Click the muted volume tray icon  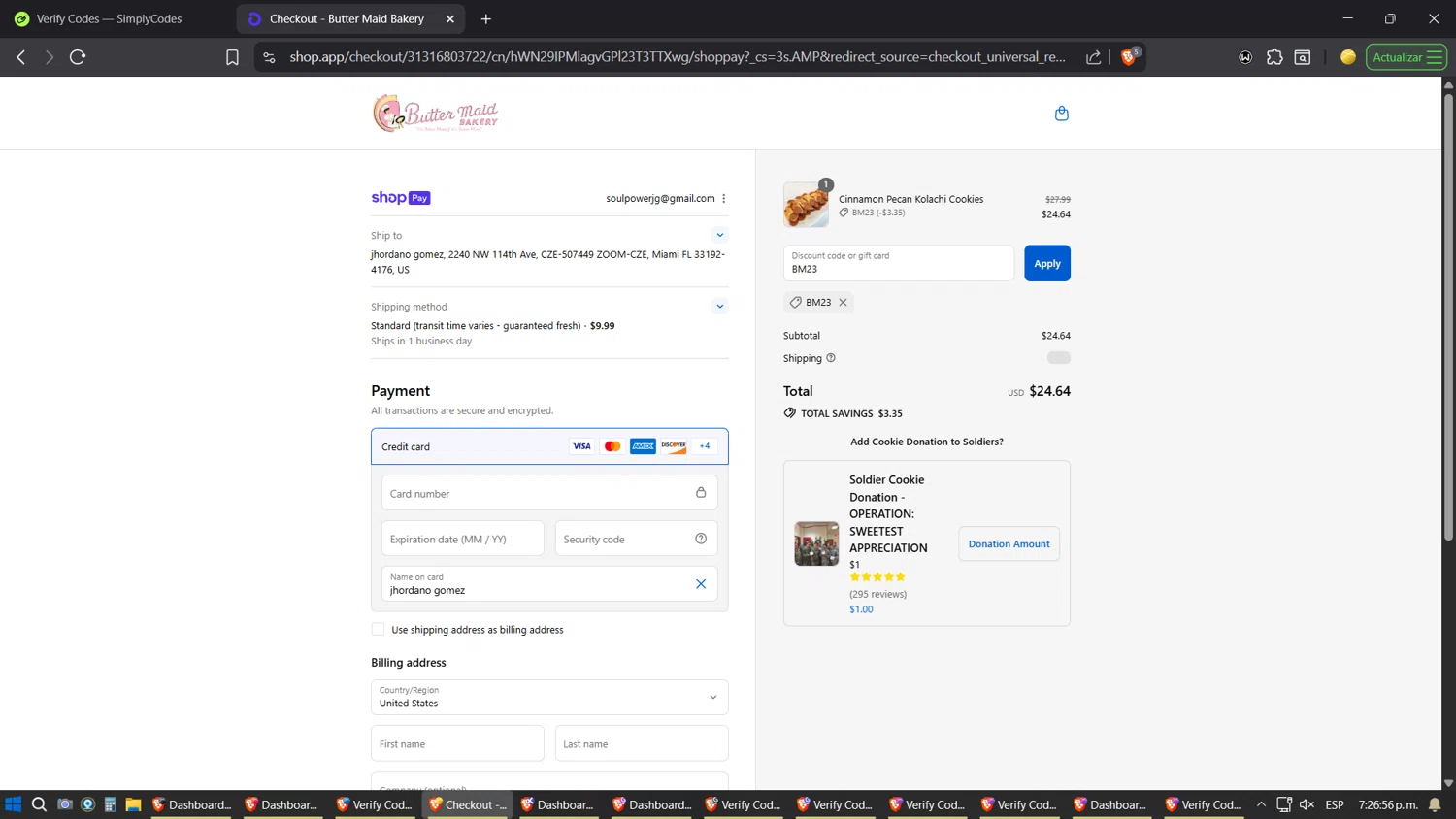1307,804
